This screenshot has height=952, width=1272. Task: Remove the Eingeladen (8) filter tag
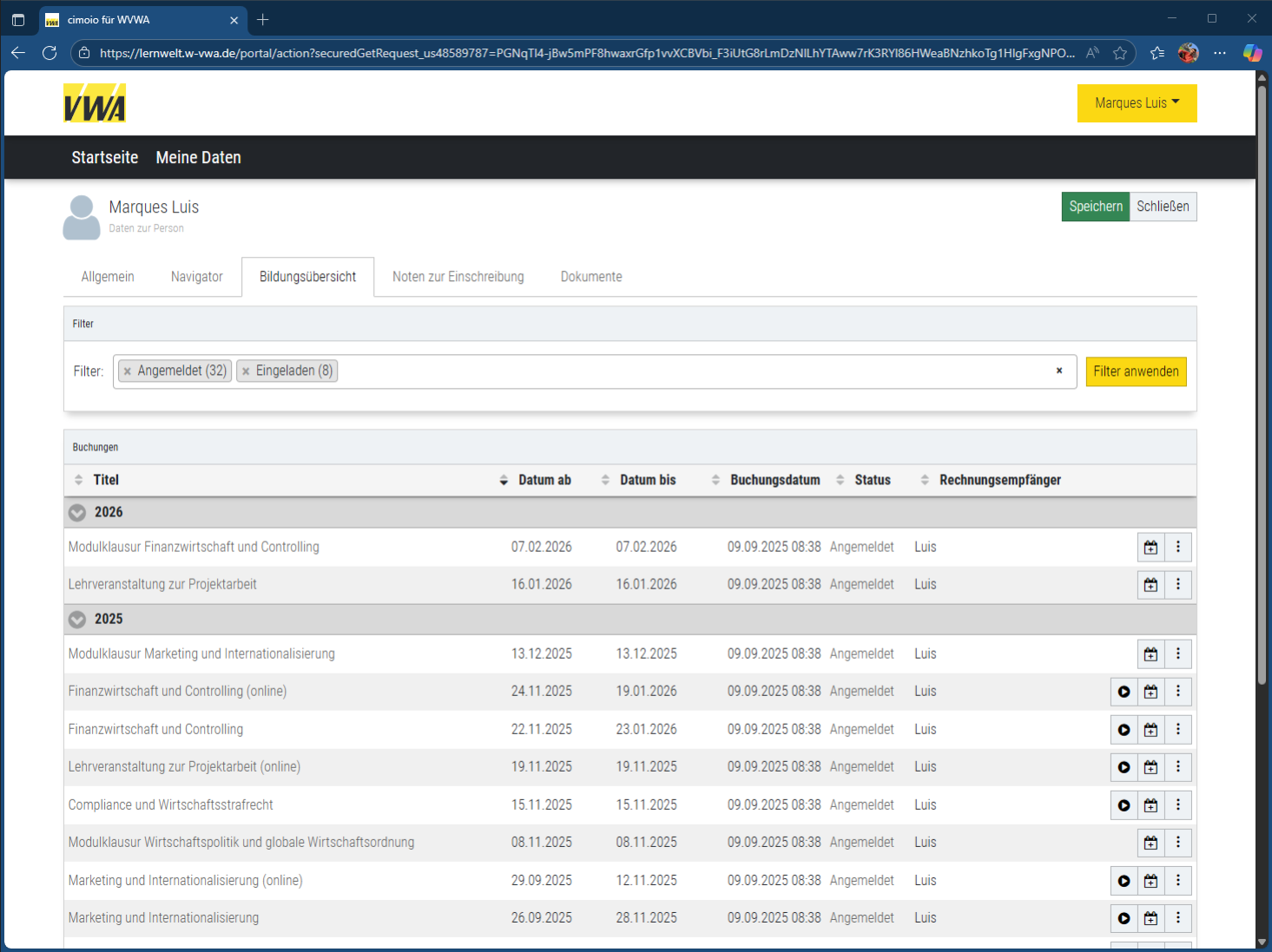[x=246, y=371]
